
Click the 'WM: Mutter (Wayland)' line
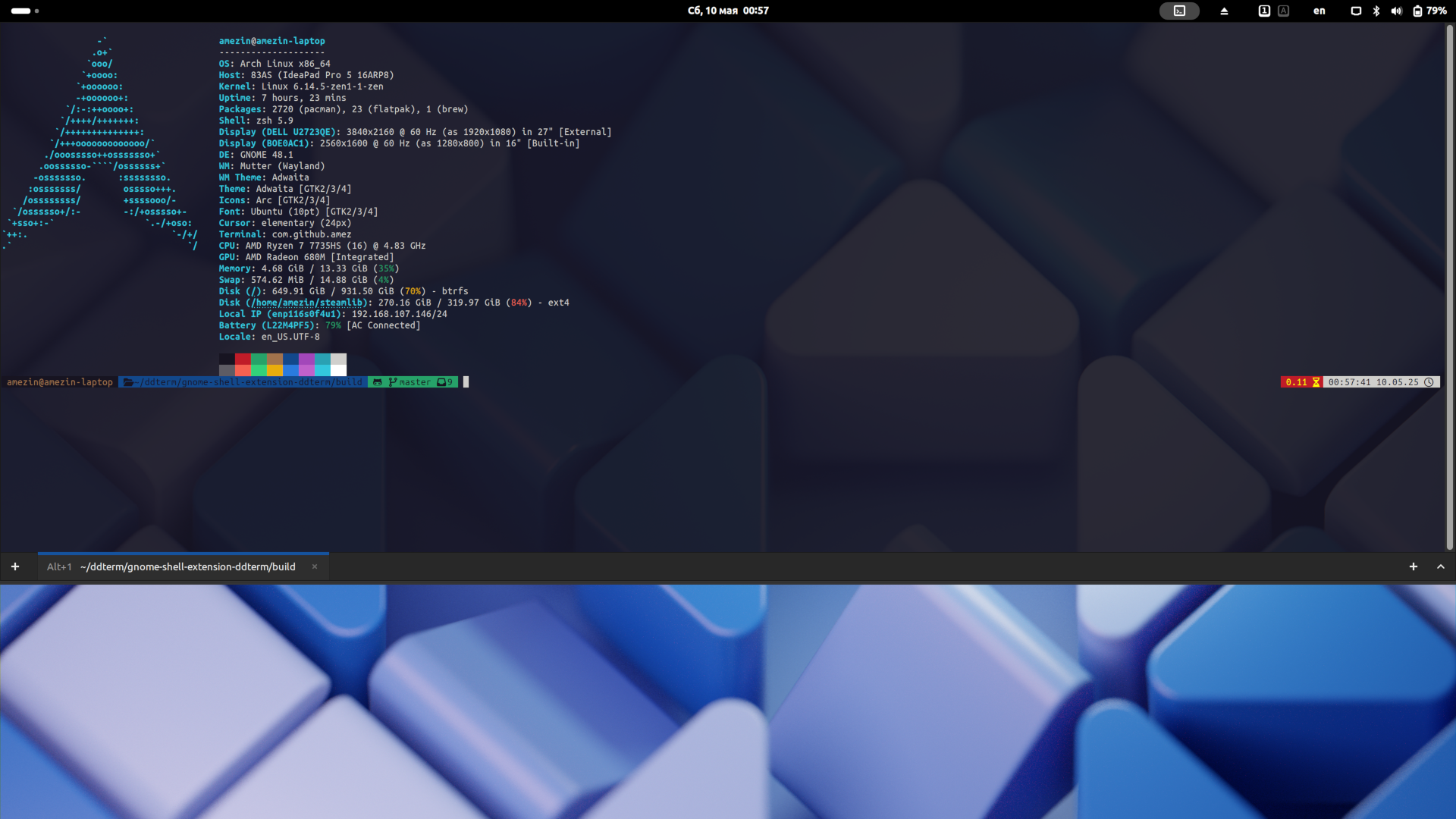pyautogui.click(x=271, y=166)
